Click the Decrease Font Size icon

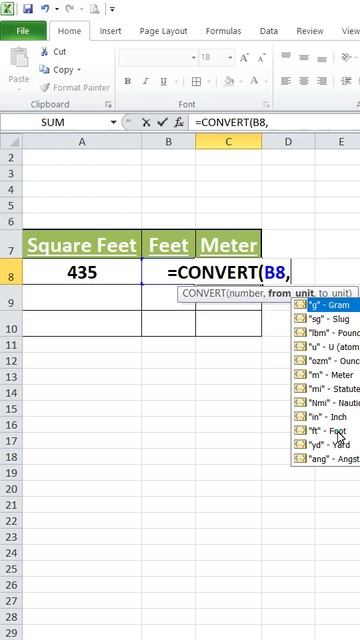point(262,58)
